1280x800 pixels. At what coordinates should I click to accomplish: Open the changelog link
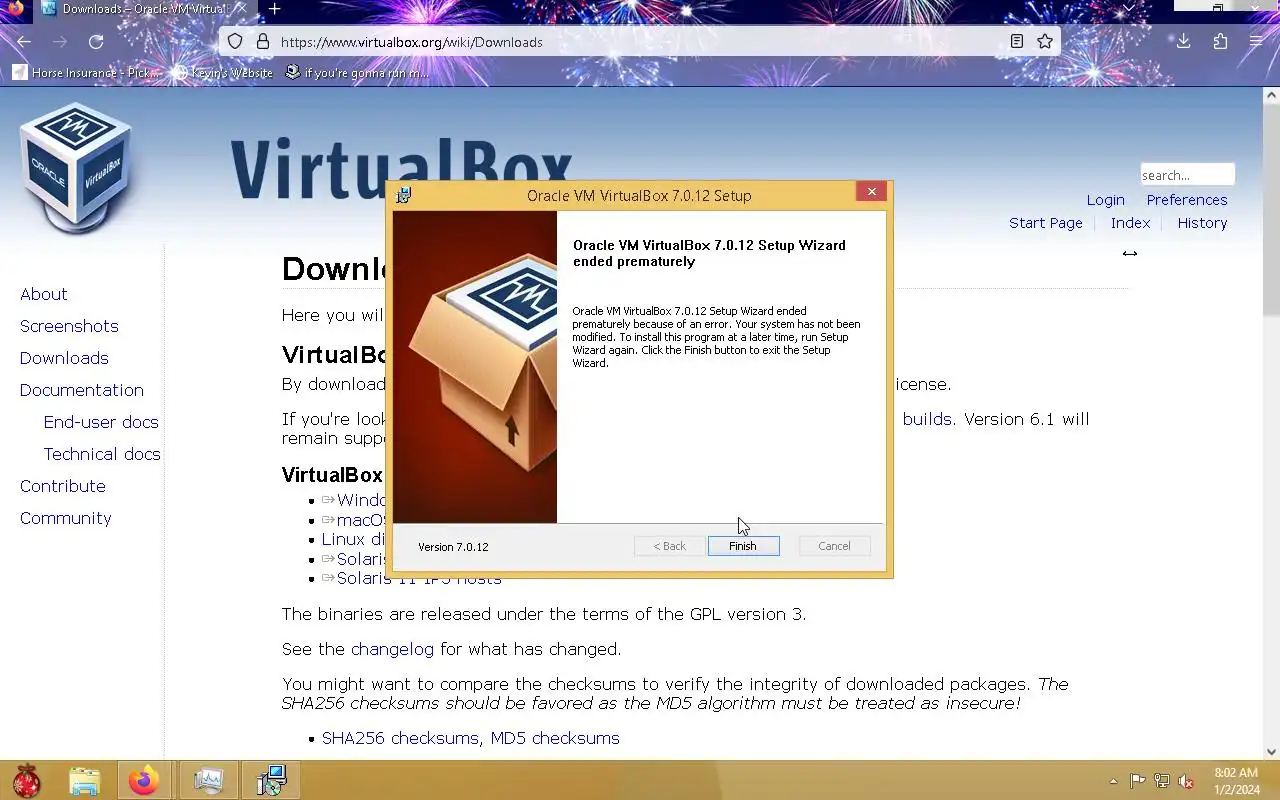pos(392,649)
